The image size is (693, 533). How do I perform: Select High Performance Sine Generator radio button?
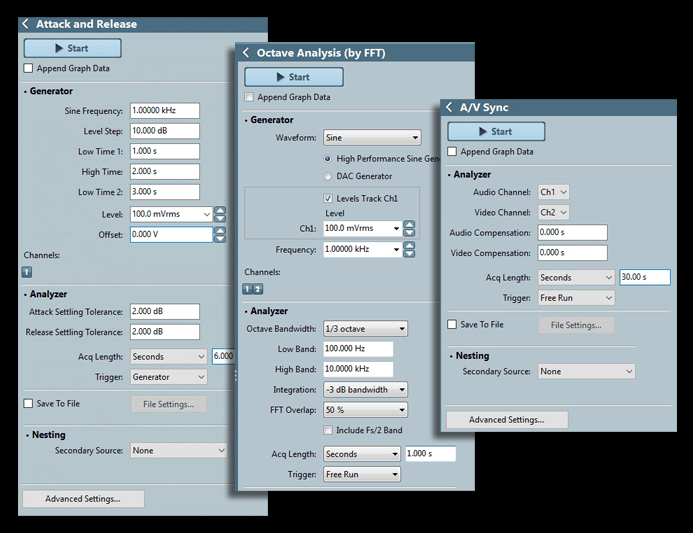[328, 159]
